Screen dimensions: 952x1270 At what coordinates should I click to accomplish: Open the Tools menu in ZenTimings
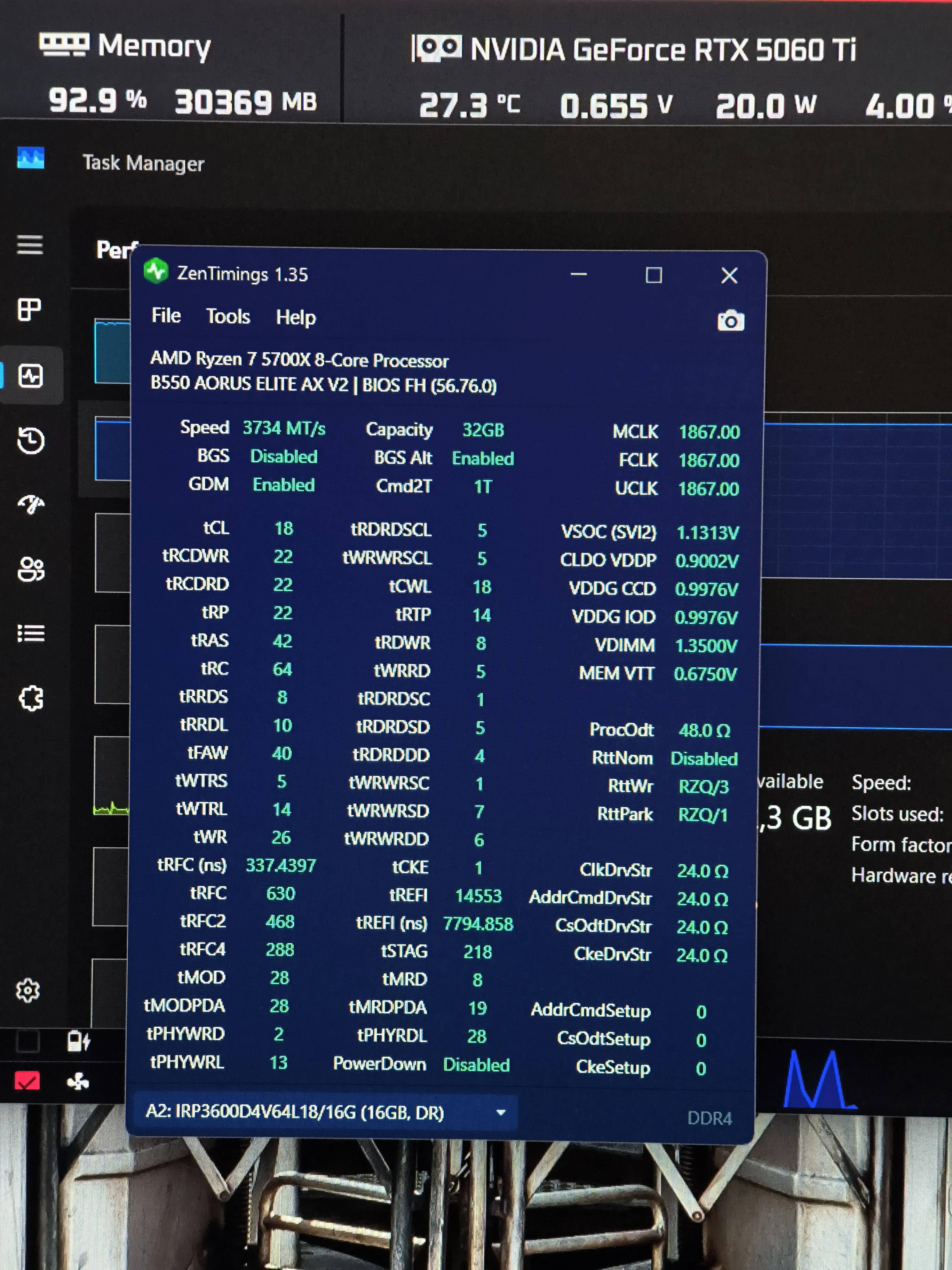pyautogui.click(x=228, y=316)
